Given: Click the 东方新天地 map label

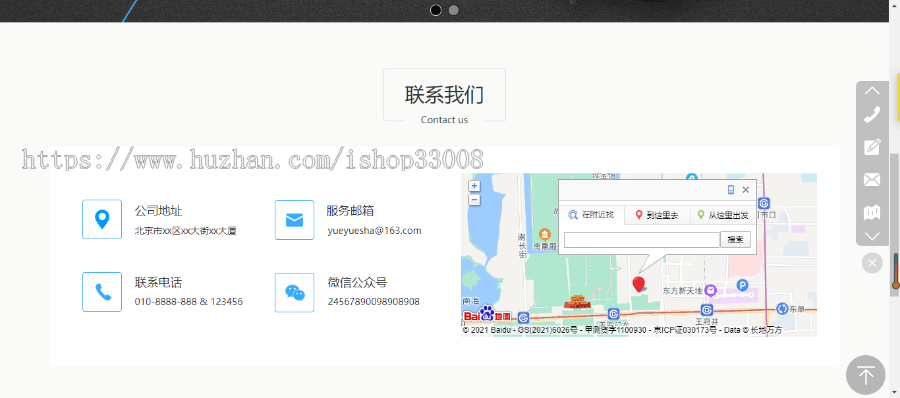Looking at the screenshot, I should click(682, 291).
